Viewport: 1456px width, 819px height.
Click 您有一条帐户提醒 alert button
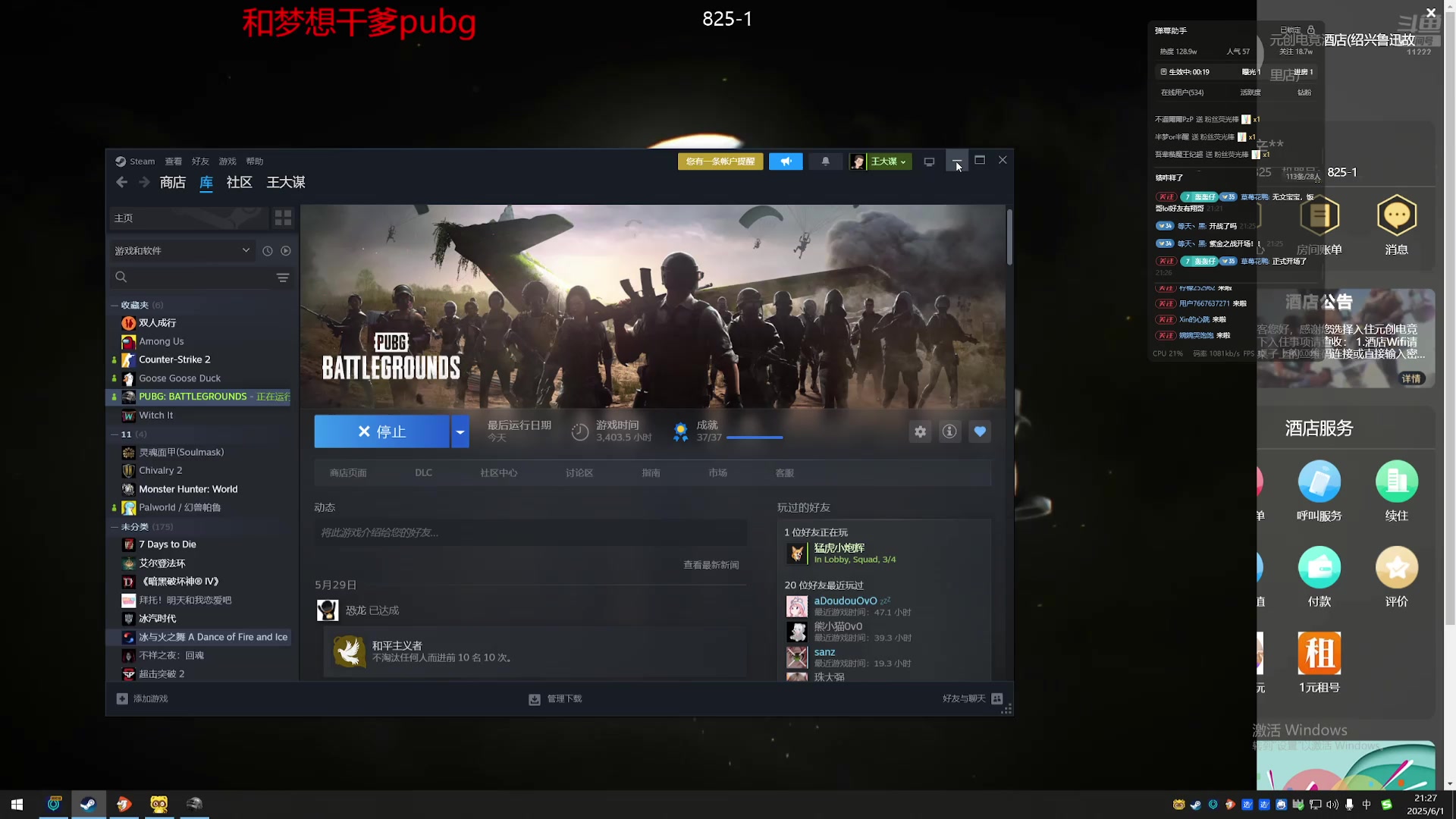pyautogui.click(x=720, y=162)
